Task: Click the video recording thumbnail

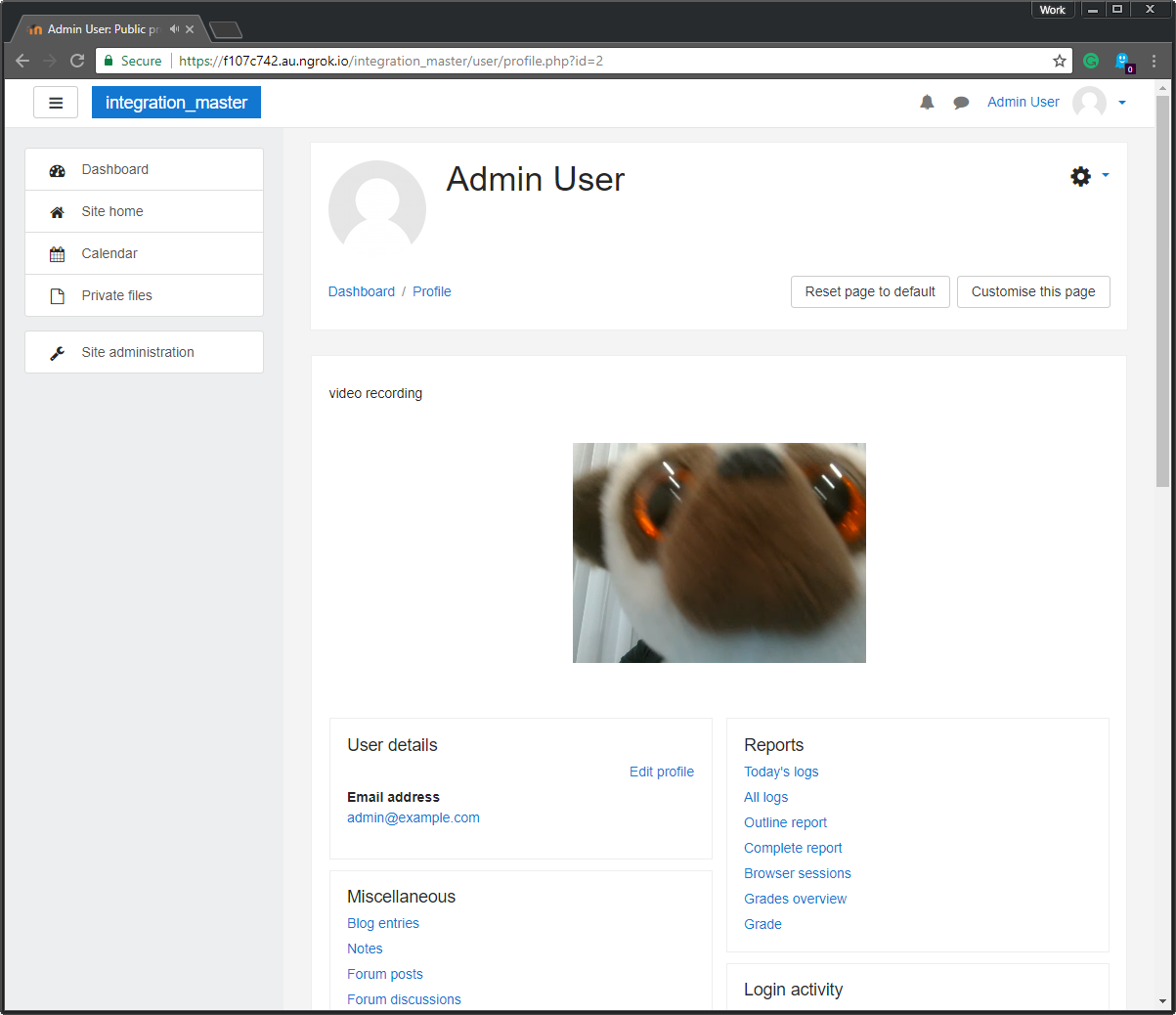Action: tap(719, 552)
